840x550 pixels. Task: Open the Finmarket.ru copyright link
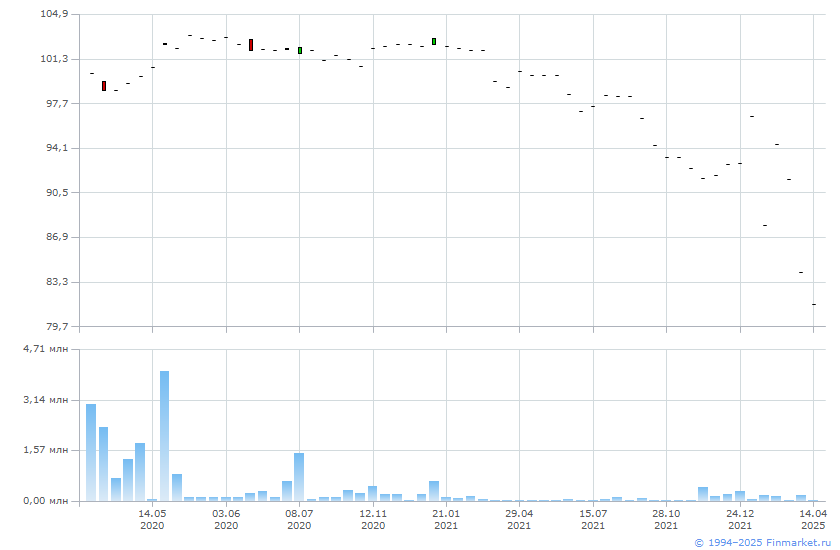click(762, 543)
